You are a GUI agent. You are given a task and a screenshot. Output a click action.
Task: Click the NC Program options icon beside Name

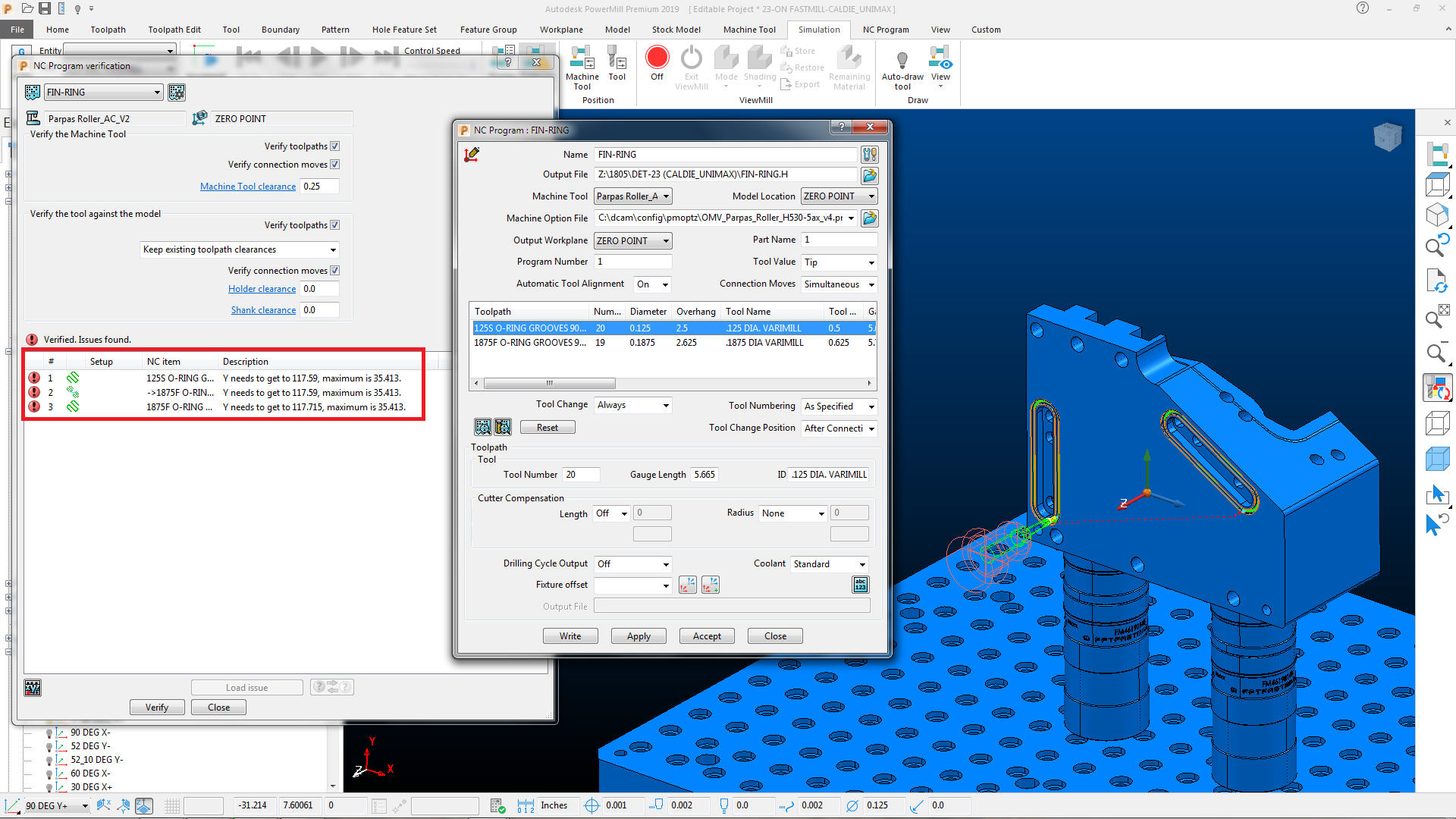point(870,155)
